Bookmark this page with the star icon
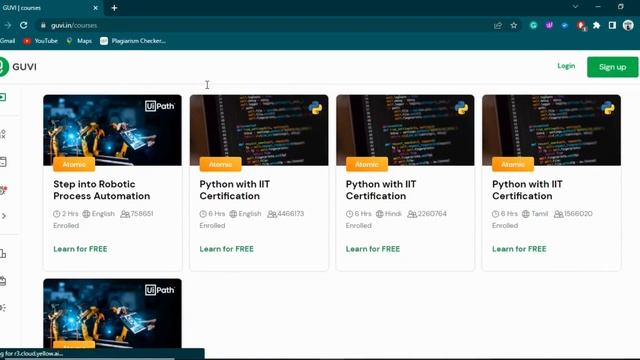The image size is (640, 360). pos(513,25)
